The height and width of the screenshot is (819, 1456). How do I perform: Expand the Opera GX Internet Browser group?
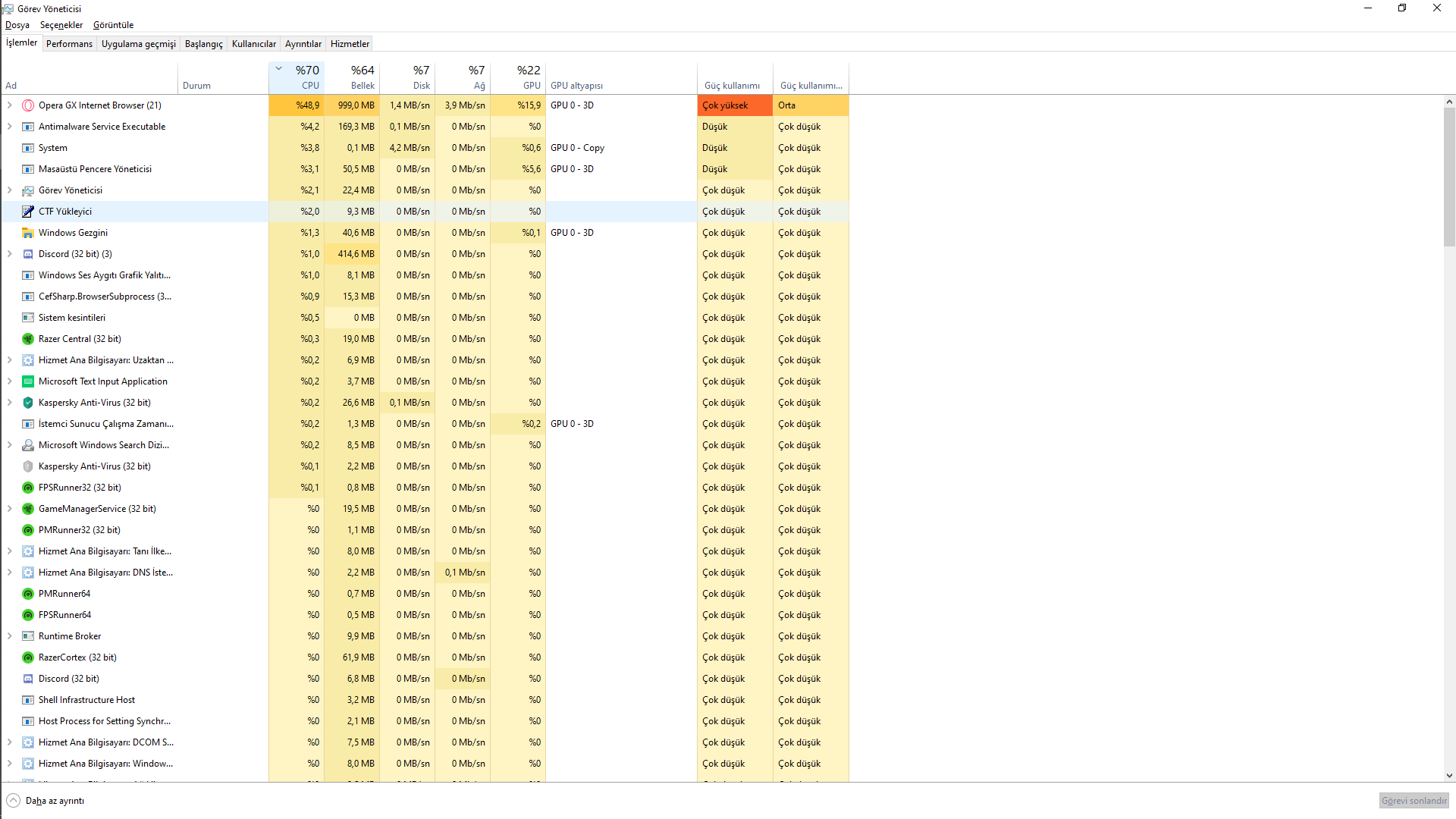pyautogui.click(x=9, y=105)
